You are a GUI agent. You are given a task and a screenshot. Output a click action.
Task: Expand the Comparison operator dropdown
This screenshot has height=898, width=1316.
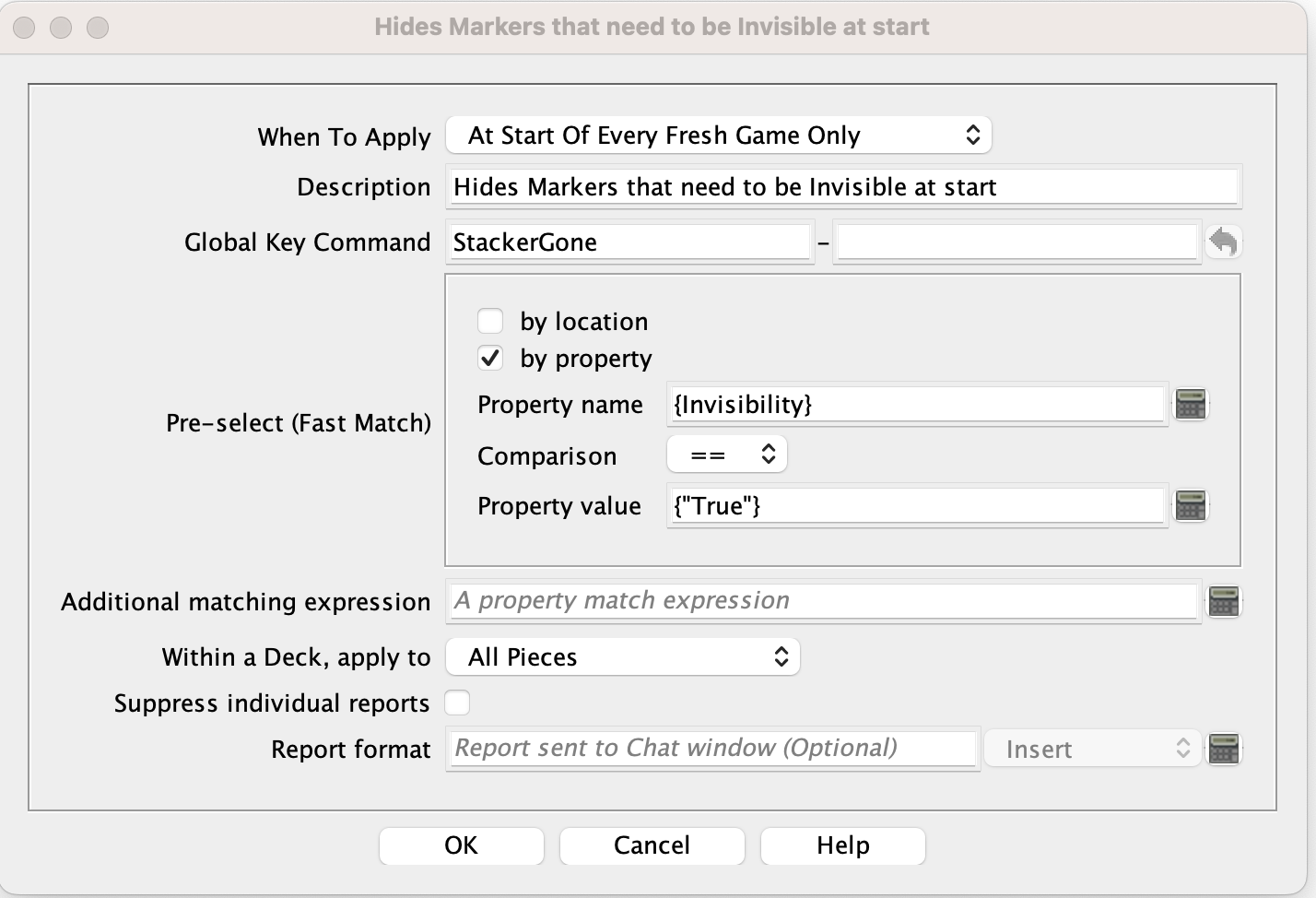point(727,455)
